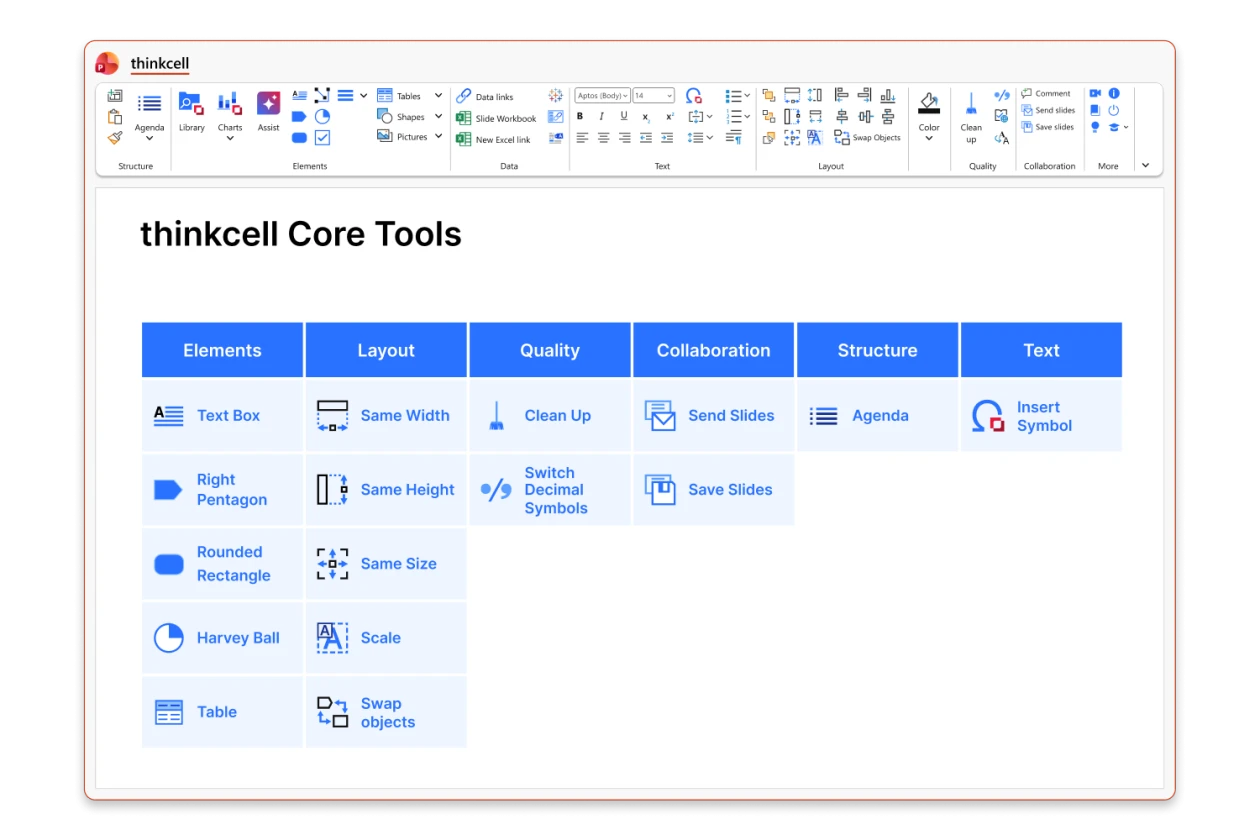Open the thinkcell ribbon tab

[160, 63]
